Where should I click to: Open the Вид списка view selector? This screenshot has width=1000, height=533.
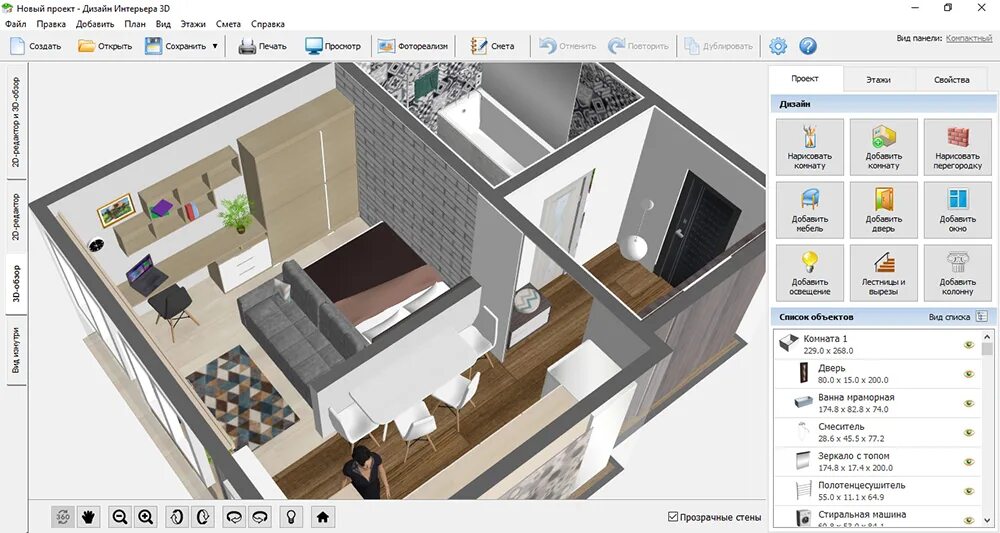click(x=981, y=317)
